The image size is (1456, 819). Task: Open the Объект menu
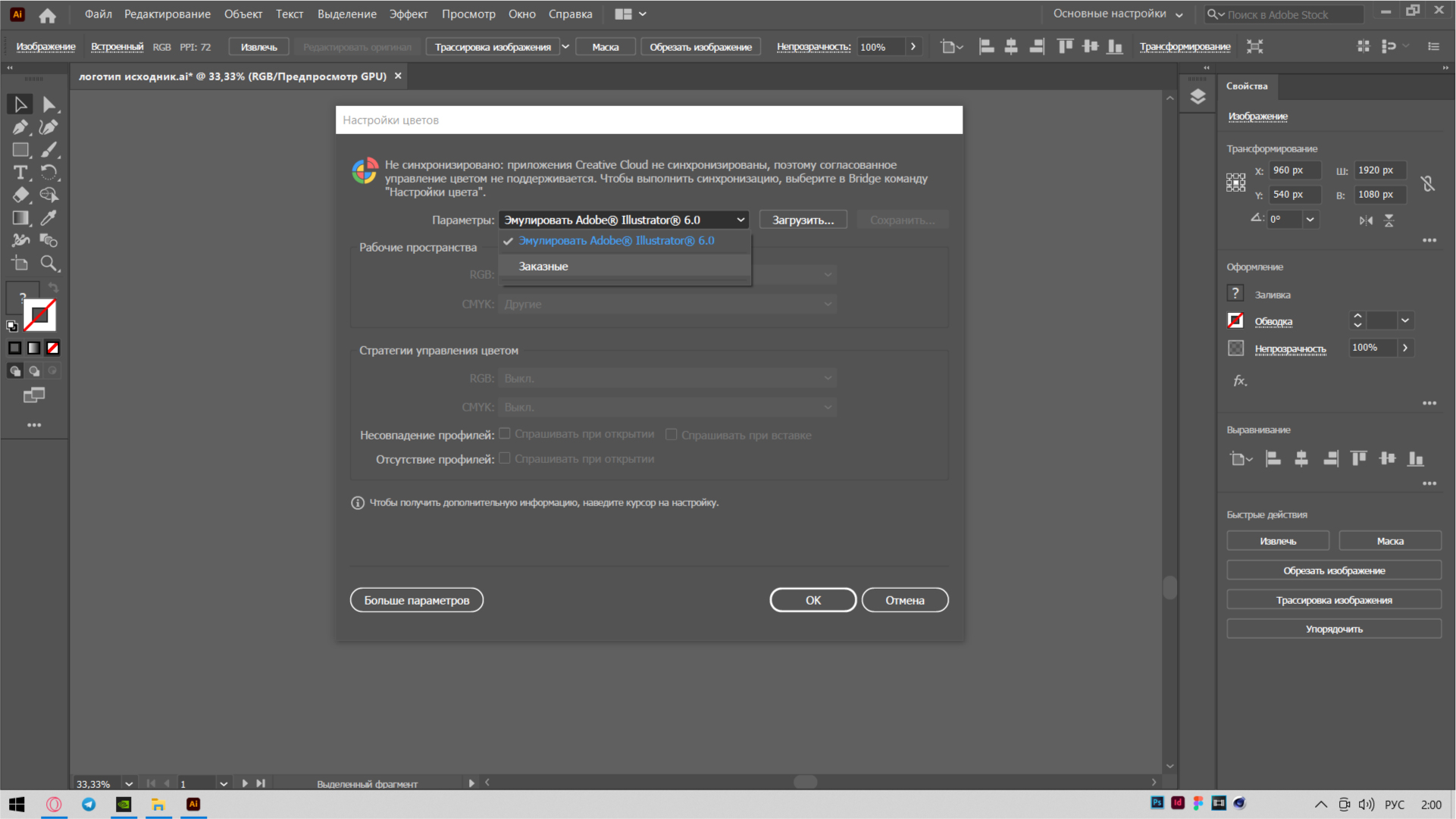click(243, 14)
